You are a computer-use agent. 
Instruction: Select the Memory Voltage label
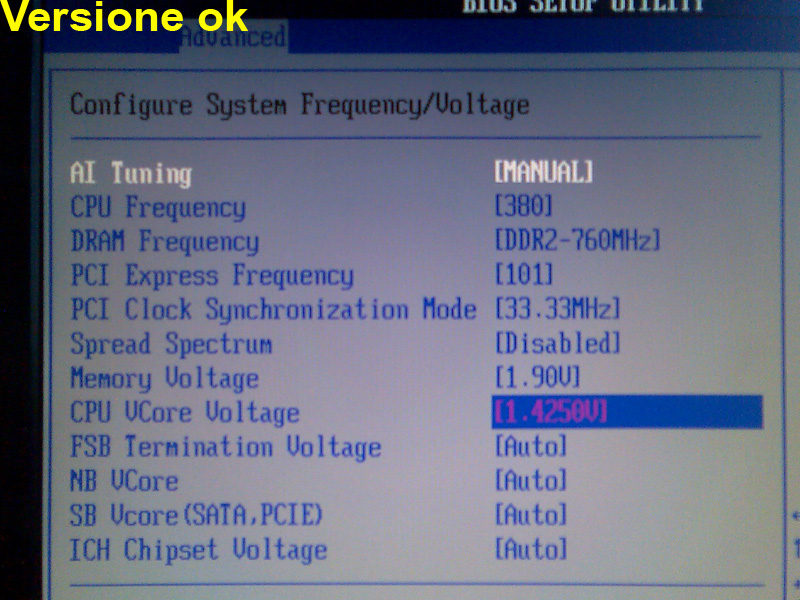click(165, 379)
